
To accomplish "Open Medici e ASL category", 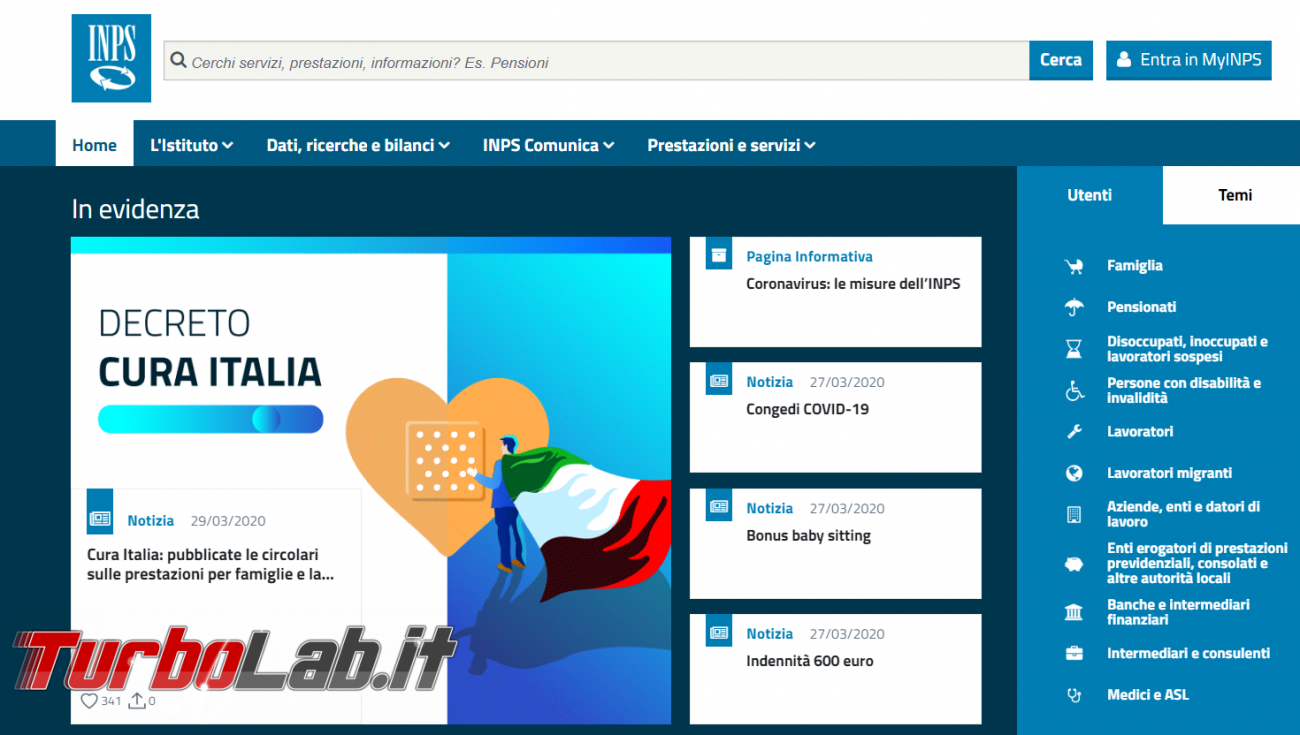I will tap(1148, 695).
